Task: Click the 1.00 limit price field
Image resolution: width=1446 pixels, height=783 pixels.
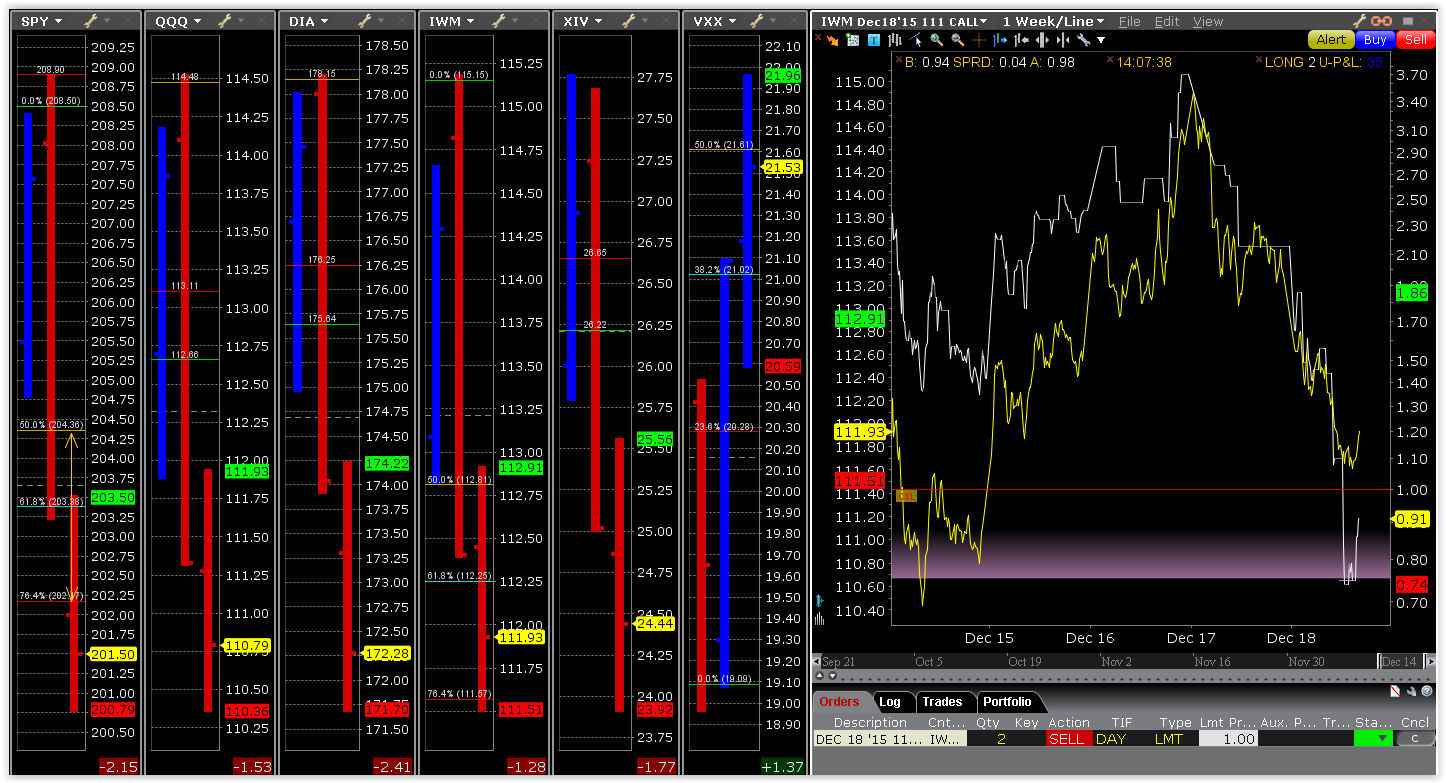Action: pos(1228,739)
